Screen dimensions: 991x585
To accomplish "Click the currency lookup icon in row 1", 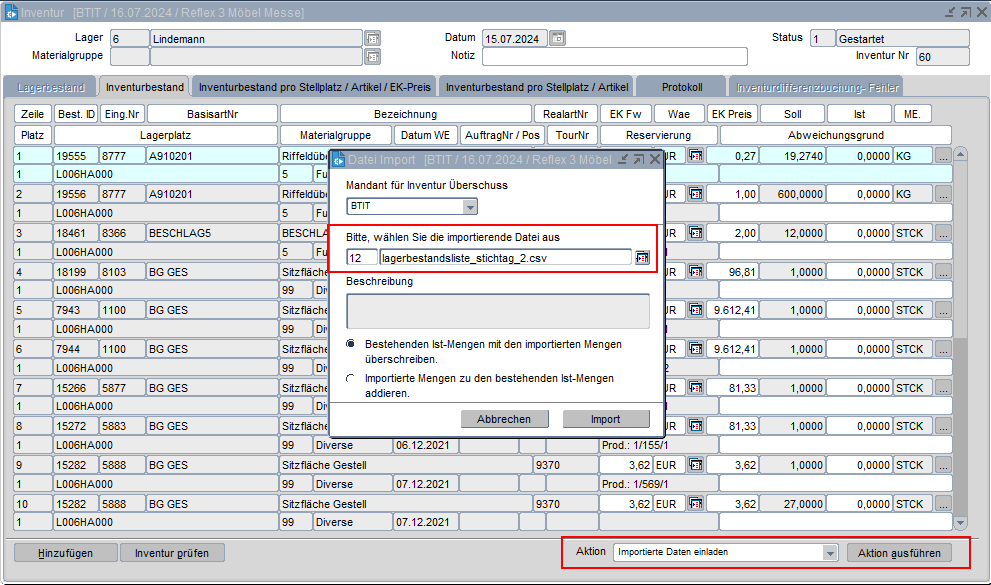I will tap(696, 155).
